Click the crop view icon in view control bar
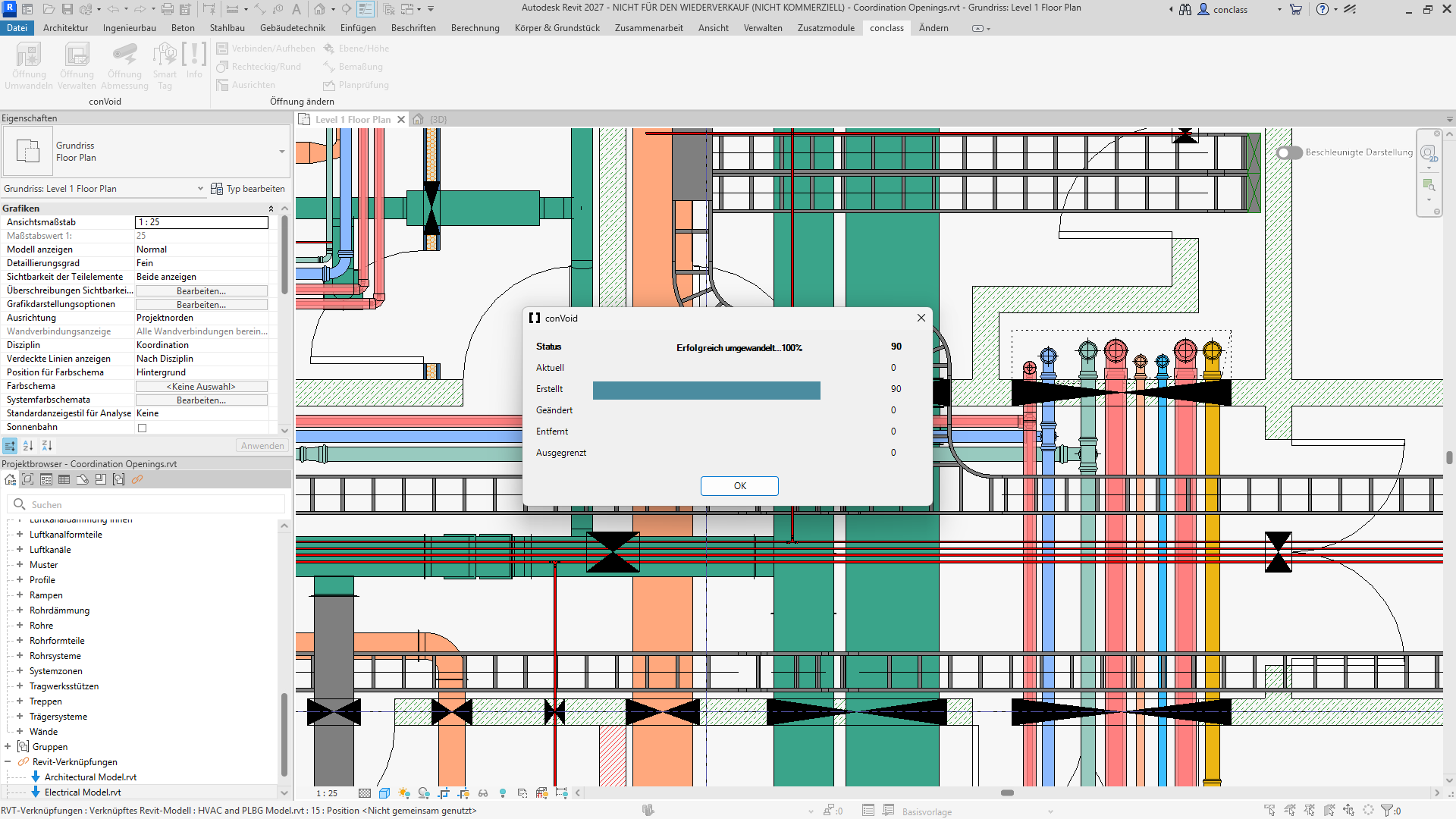The image size is (1456, 819). 444,793
